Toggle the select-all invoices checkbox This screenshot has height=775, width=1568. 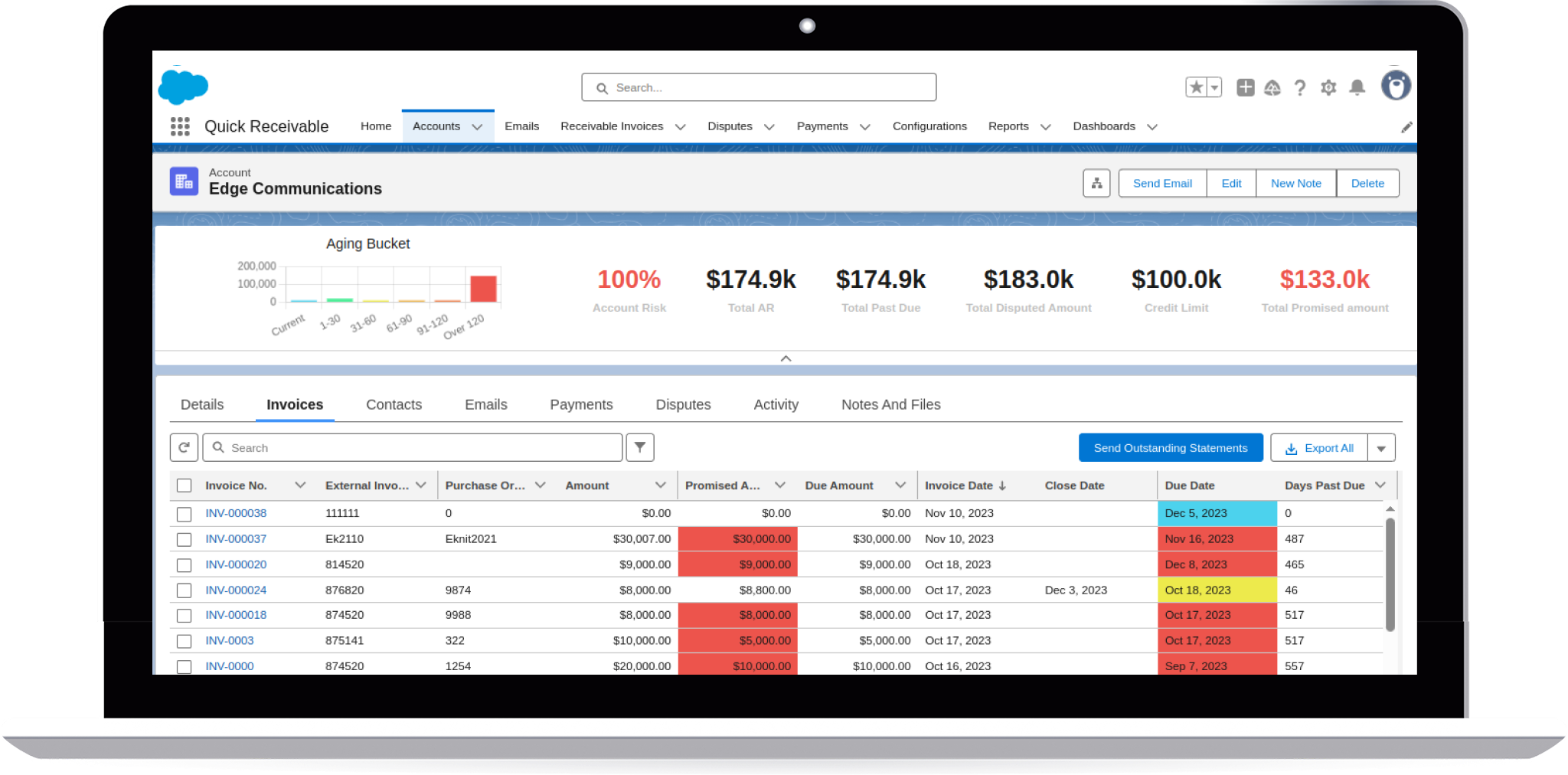tap(184, 486)
